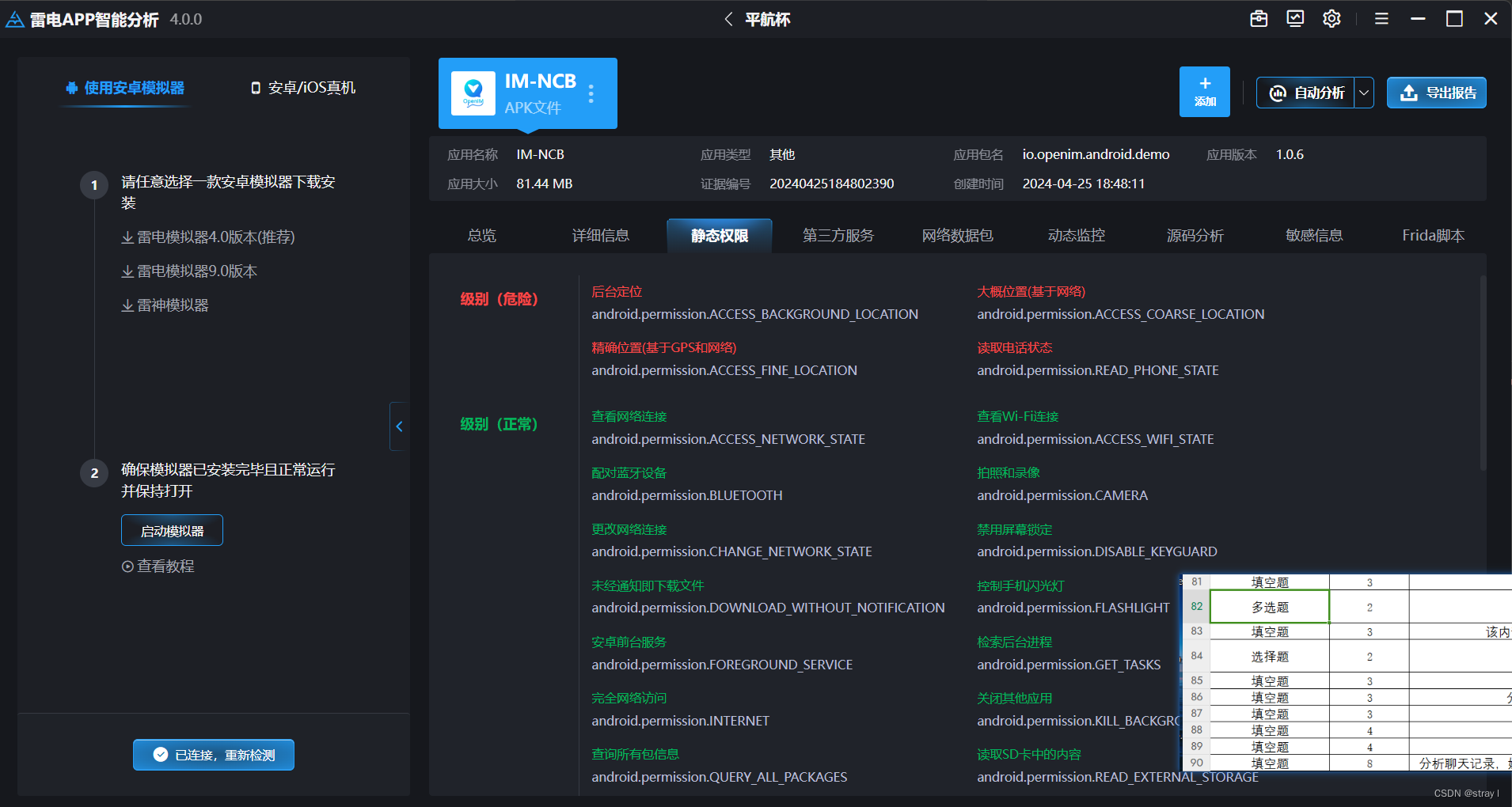The width and height of the screenshot is (1512, 807).
Task: Click ACCESS_COARSE_LOCATION permission text
Action: click(x=1120, y=314)
